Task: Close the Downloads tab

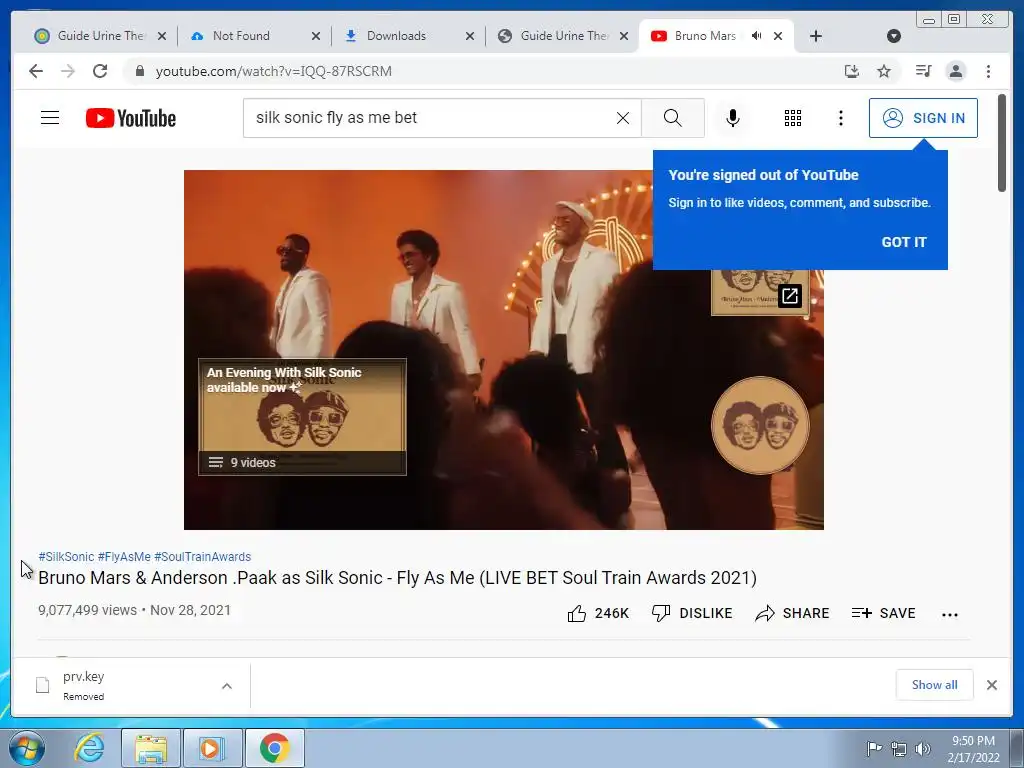Action: point(470,36)
